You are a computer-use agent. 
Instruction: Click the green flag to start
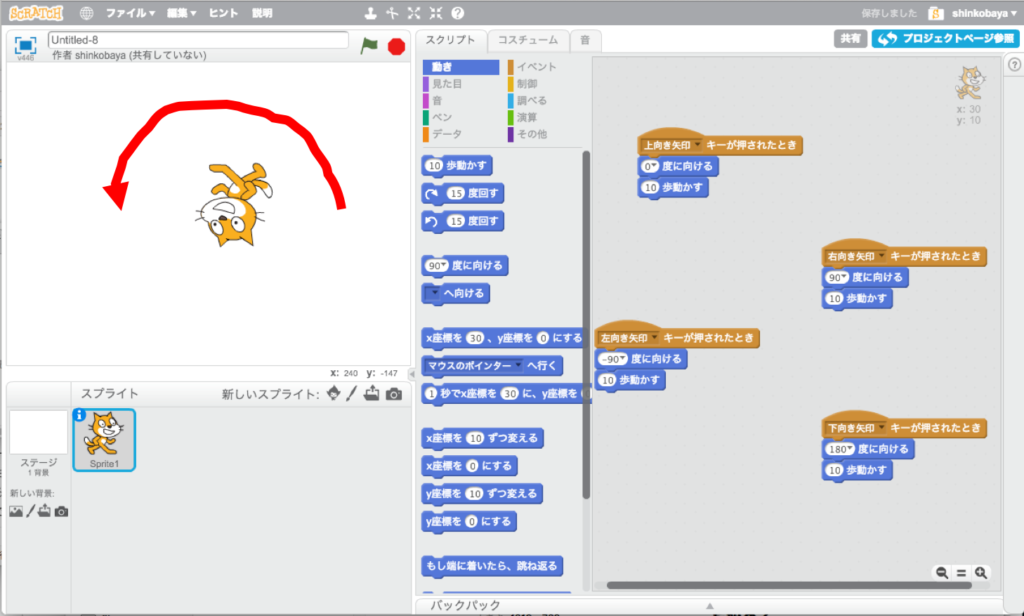[x=370, y=45]
